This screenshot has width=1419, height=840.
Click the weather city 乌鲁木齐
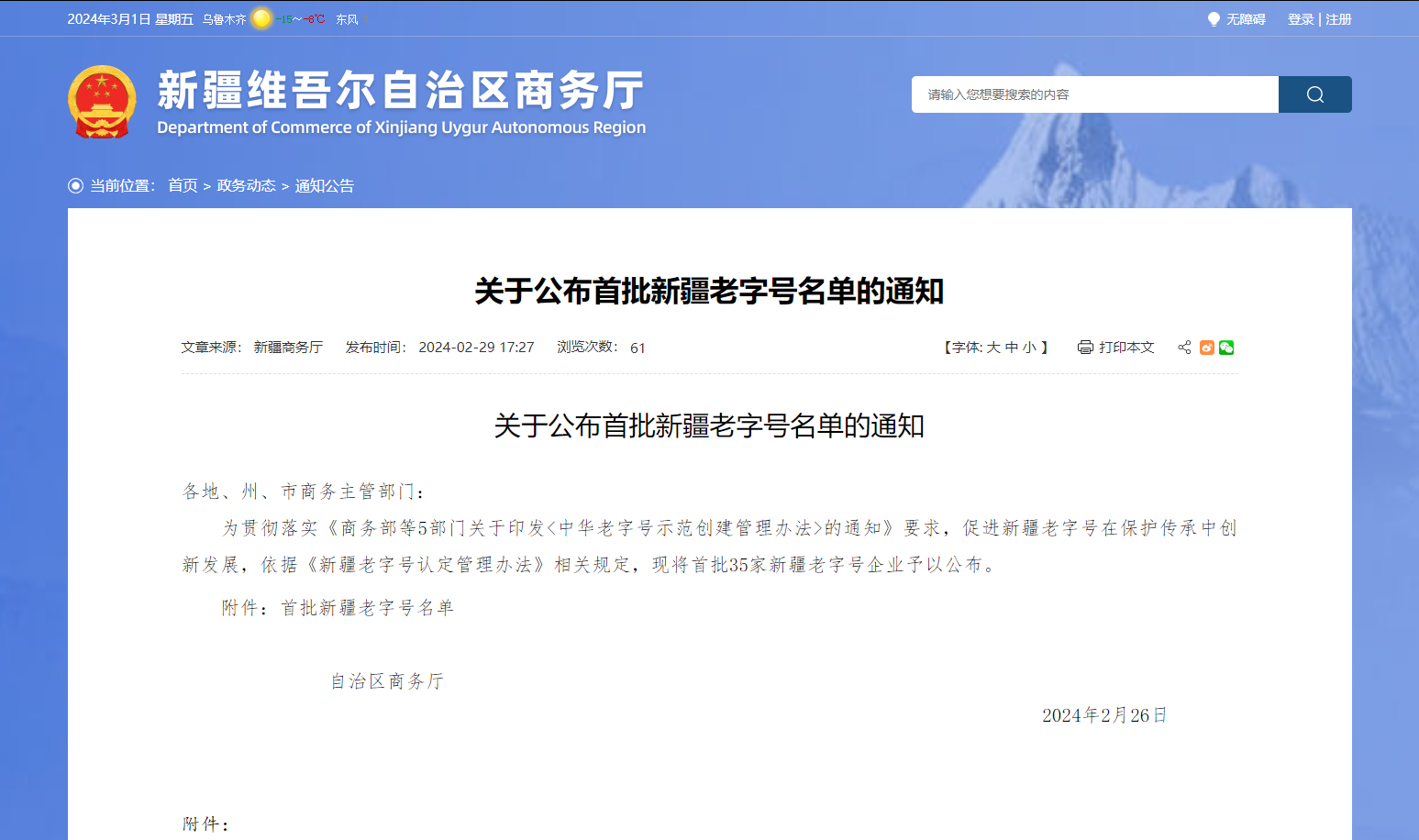pyautogui.click(x=225, y=19)
